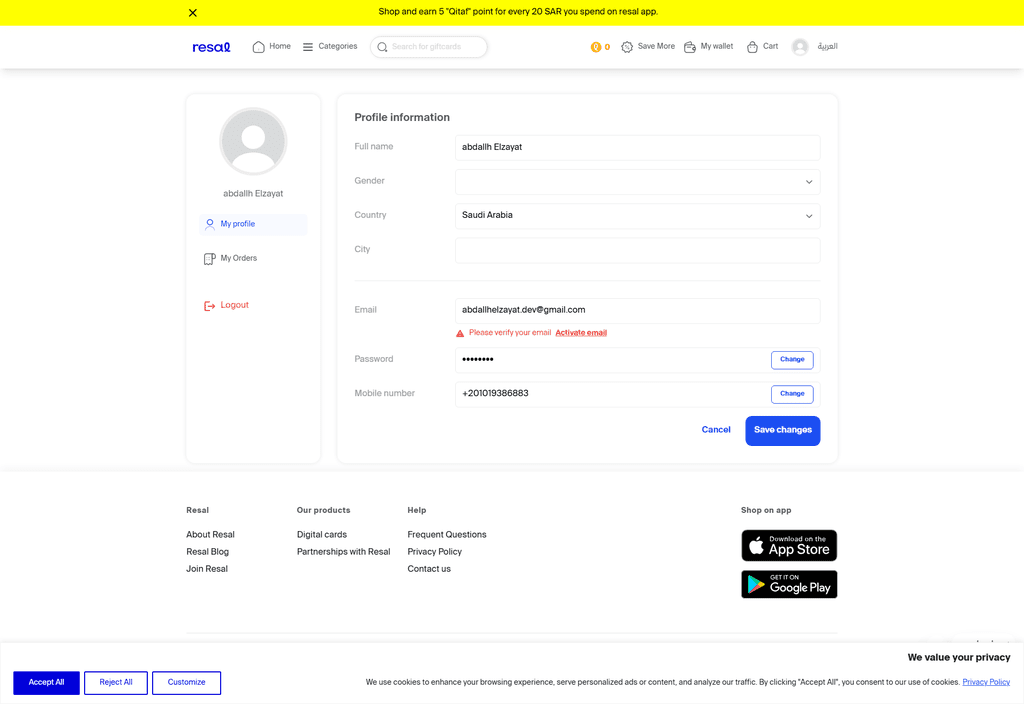Click the City input field
The height and width of the screenshot is (704, 1024).
637,250
